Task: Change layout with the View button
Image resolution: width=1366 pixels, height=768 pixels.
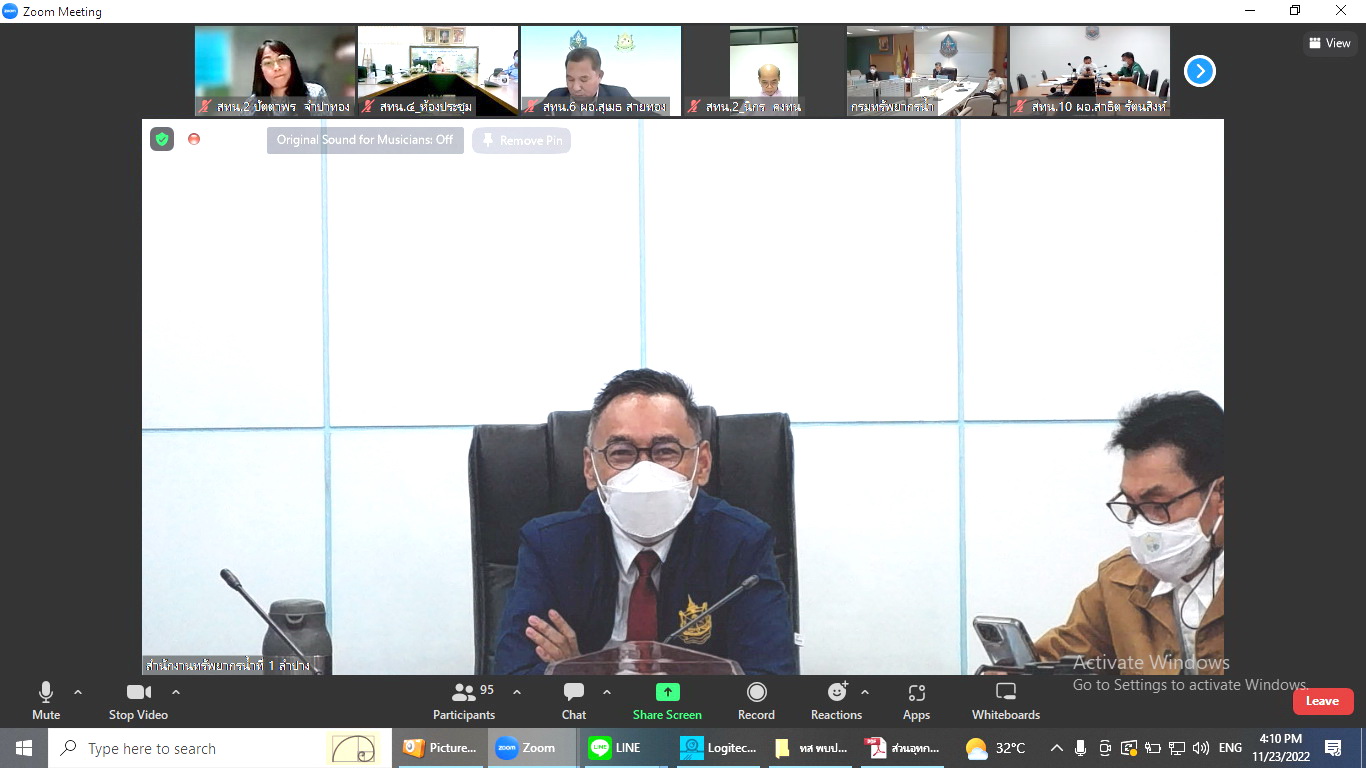Action: [x=1329, y=43]
